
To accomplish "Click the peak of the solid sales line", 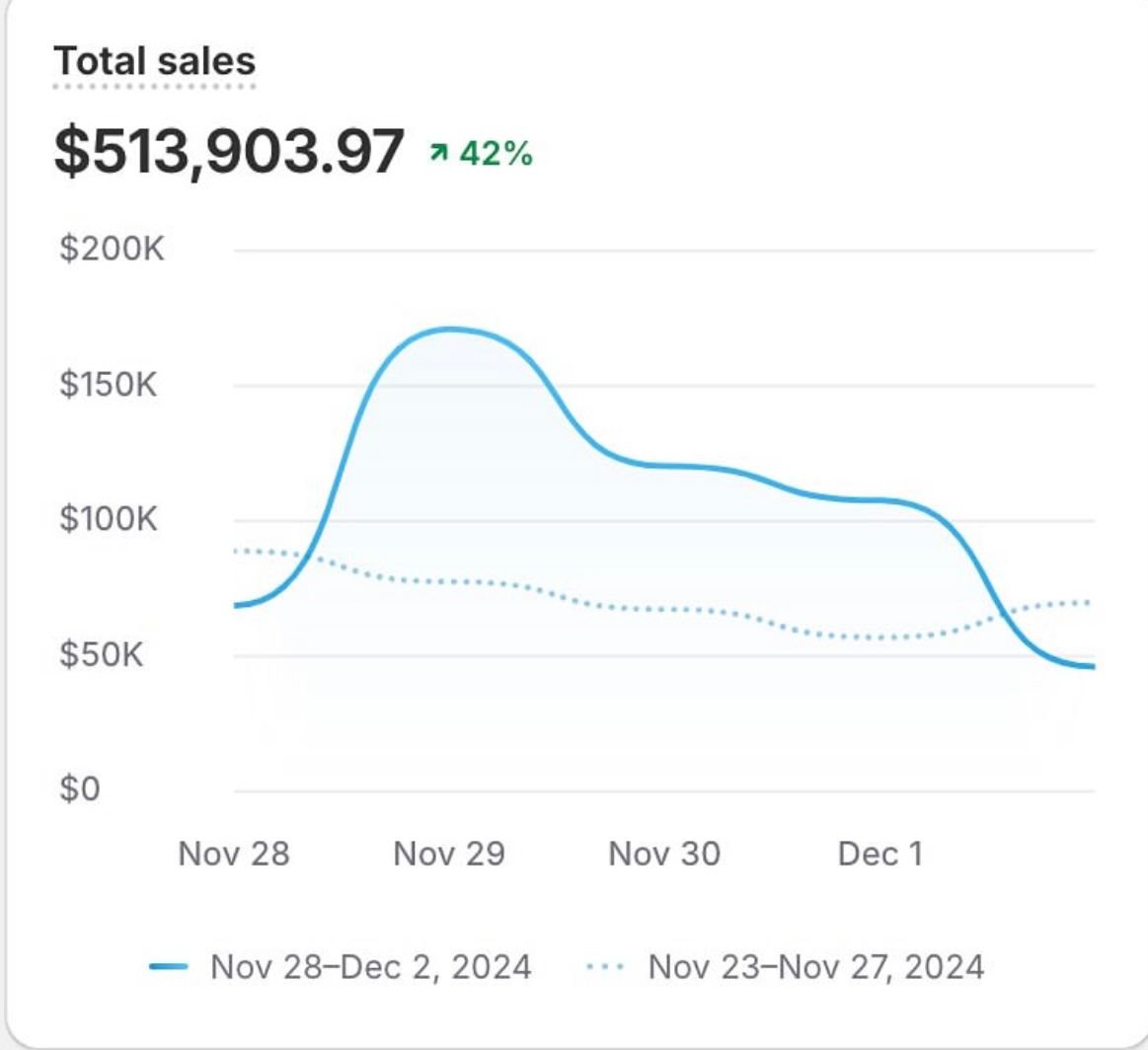I will coord(450,329).
